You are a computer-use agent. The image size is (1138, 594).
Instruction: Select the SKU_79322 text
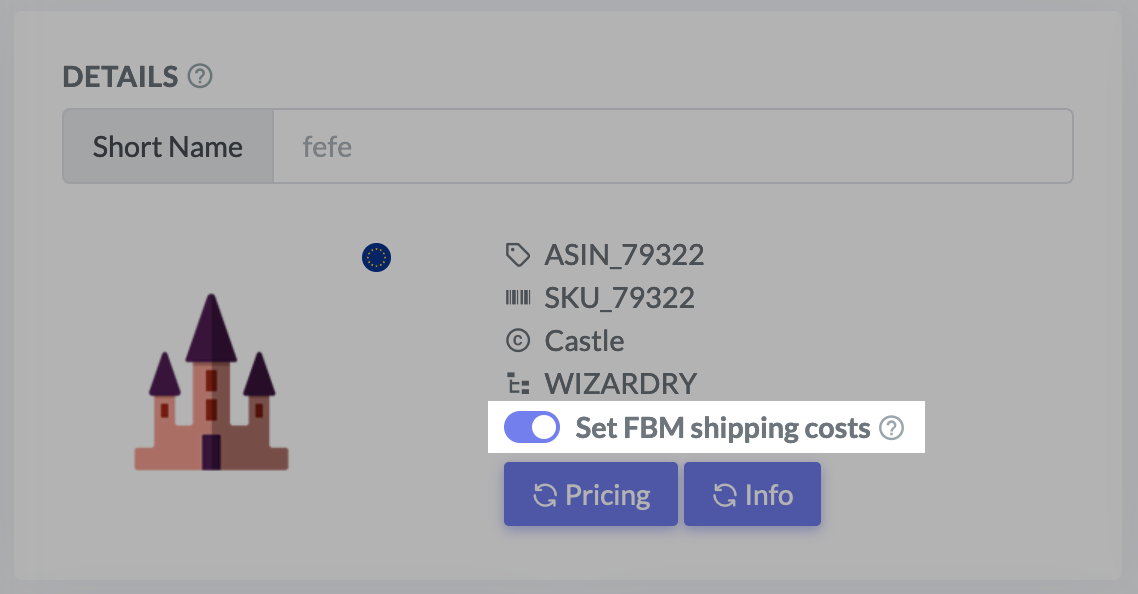[x=619, y=298]
